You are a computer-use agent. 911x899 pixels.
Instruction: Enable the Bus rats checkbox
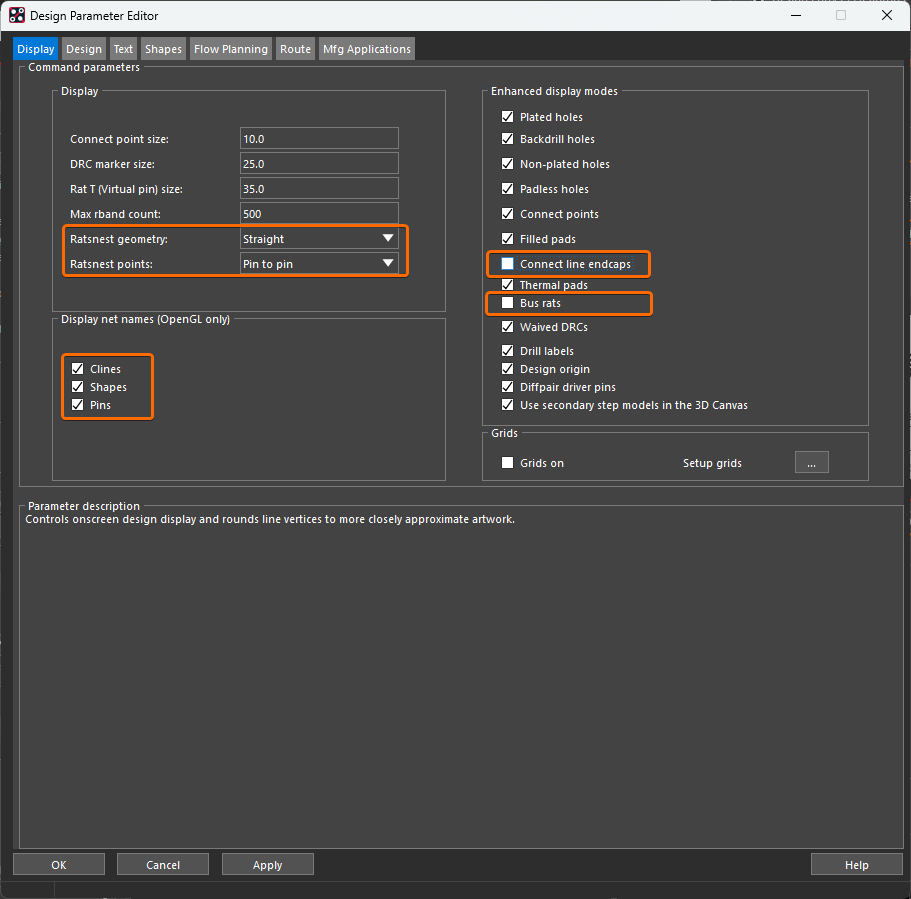(x=508, y=303)
